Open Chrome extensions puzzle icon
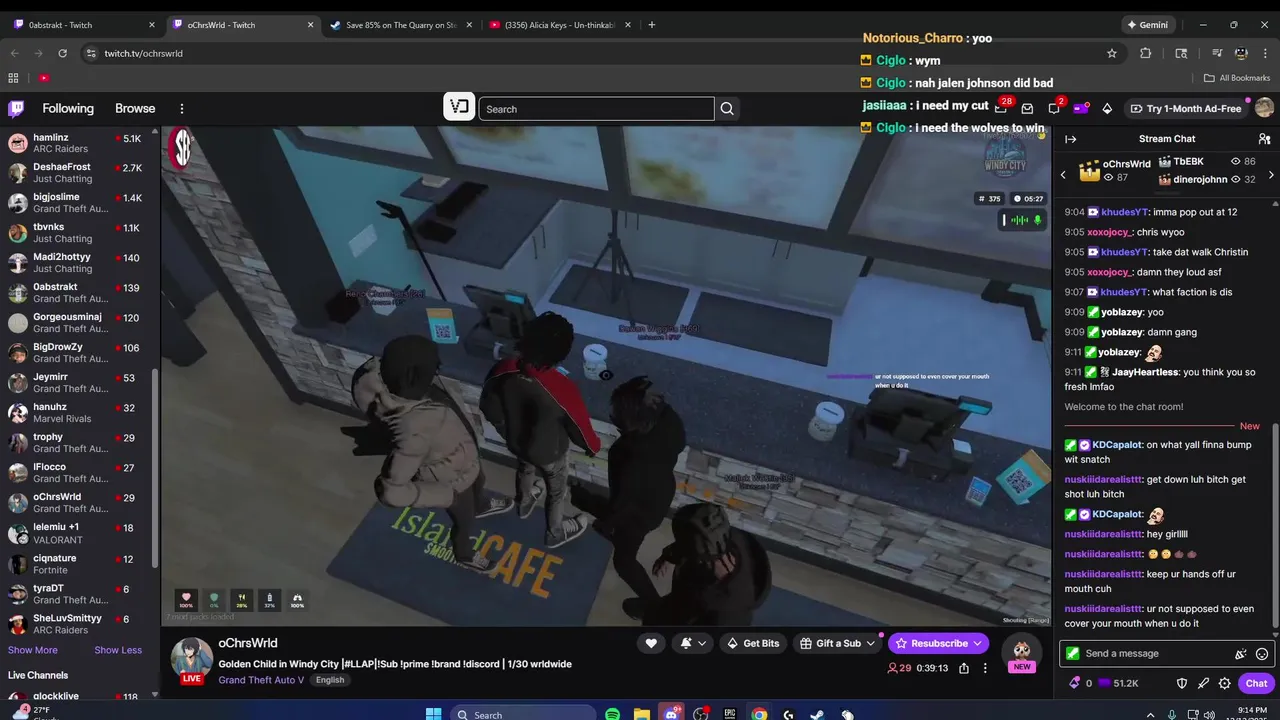The height and width of the screenshot is (720, 1280). (x=1146, y=53)
